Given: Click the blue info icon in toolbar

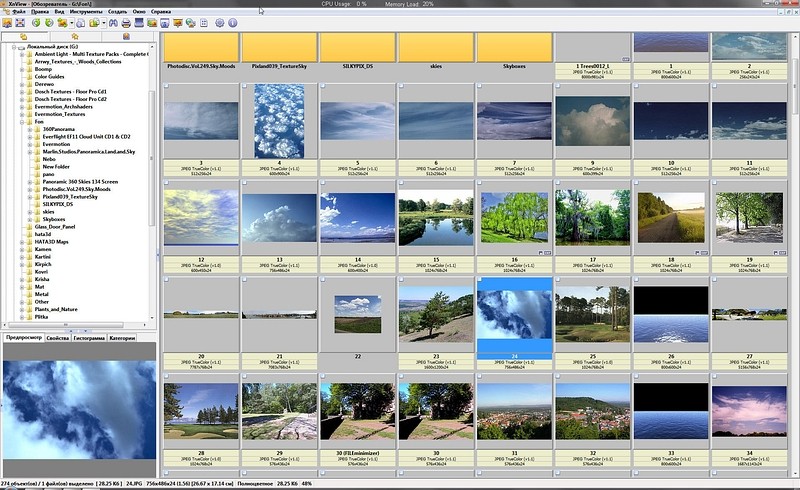Looking at the screenshot, I should [x=233, y=22].
